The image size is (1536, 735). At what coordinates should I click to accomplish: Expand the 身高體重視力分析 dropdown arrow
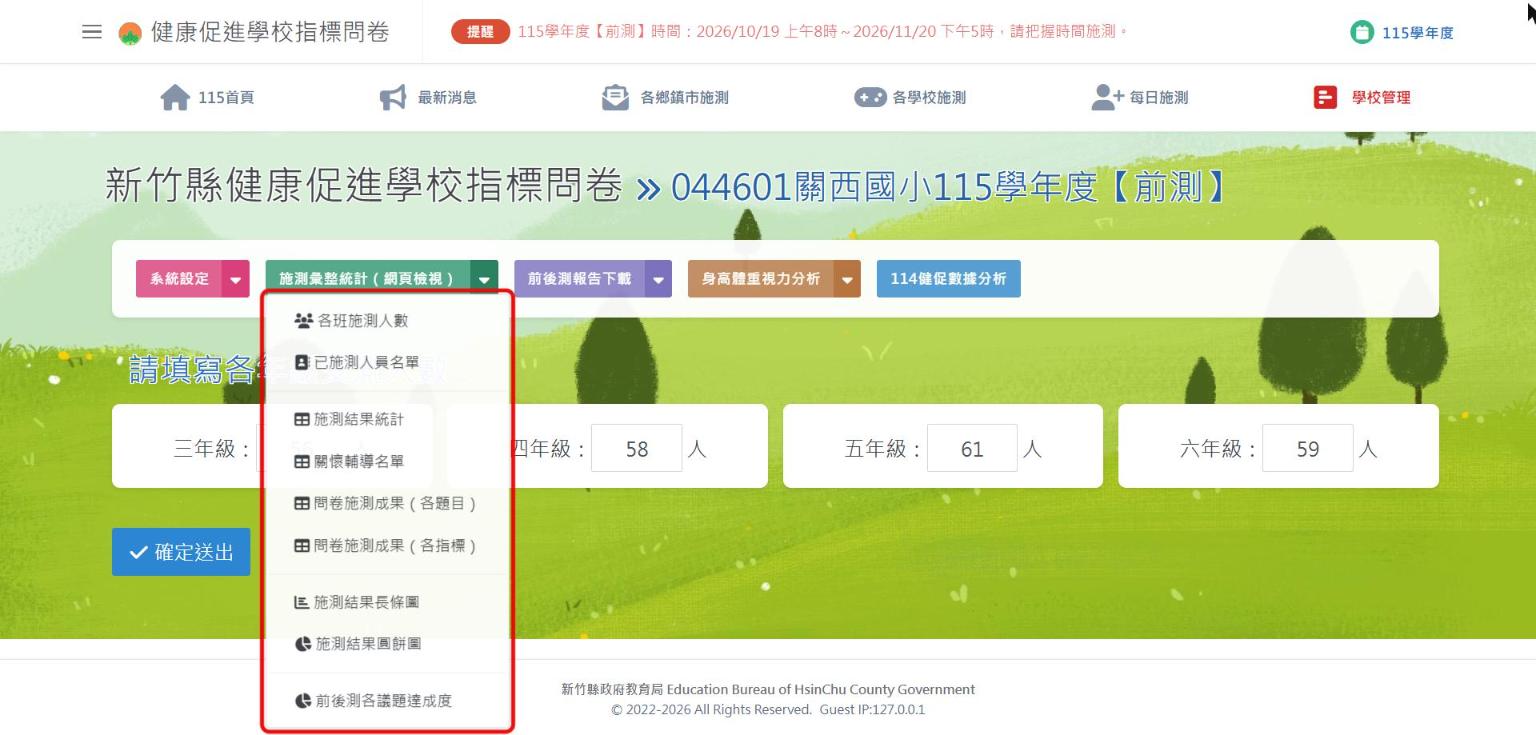(x=847, y=279)
